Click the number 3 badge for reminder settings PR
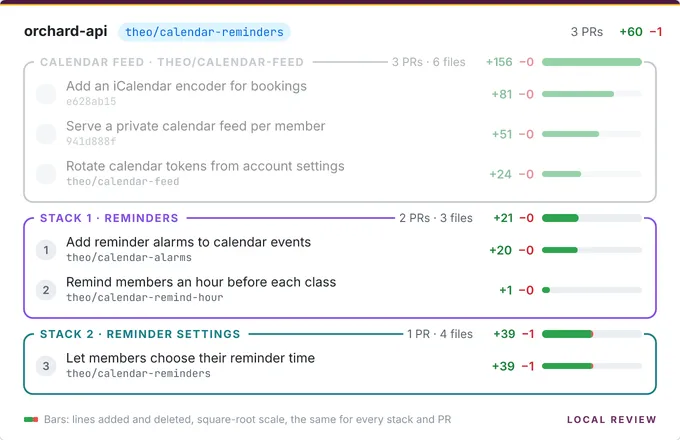Screen dimensions: 680x440 coord(46,366)
